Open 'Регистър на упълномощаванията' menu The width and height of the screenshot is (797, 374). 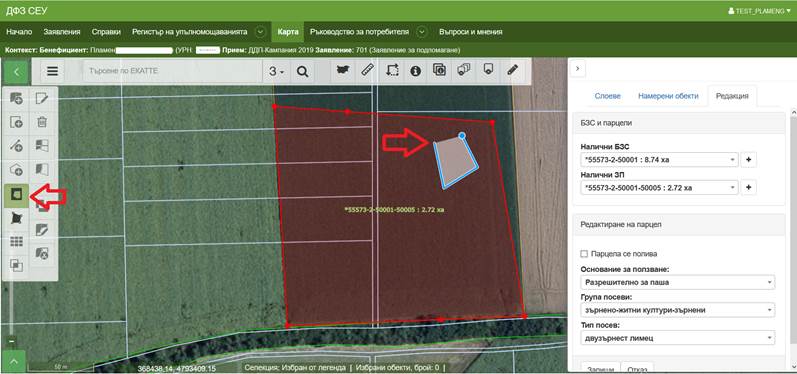(190, 32)
